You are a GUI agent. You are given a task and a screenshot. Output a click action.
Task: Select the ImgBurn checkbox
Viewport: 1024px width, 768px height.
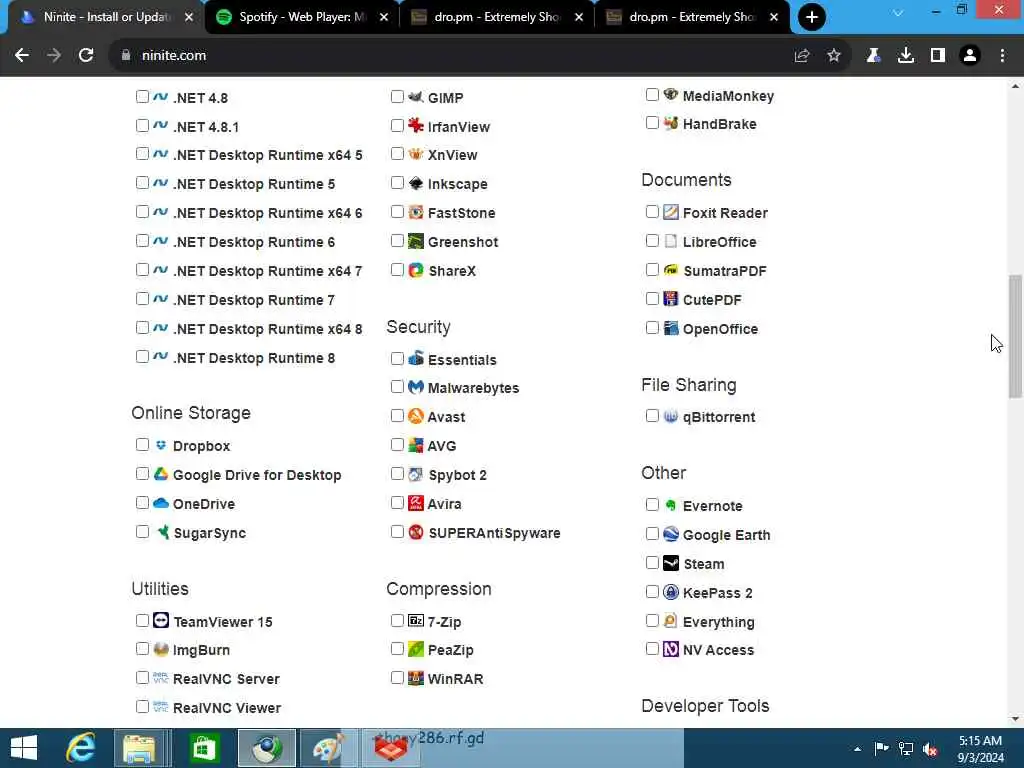pos(142,648)
